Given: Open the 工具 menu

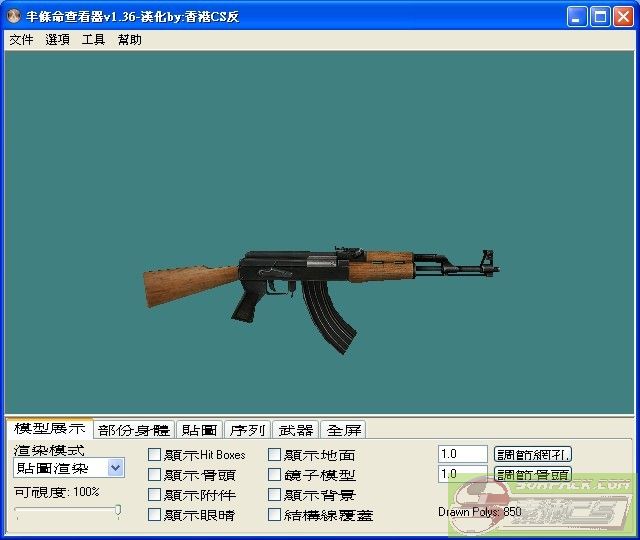Looking at the screenshot, I should [93, 40].
